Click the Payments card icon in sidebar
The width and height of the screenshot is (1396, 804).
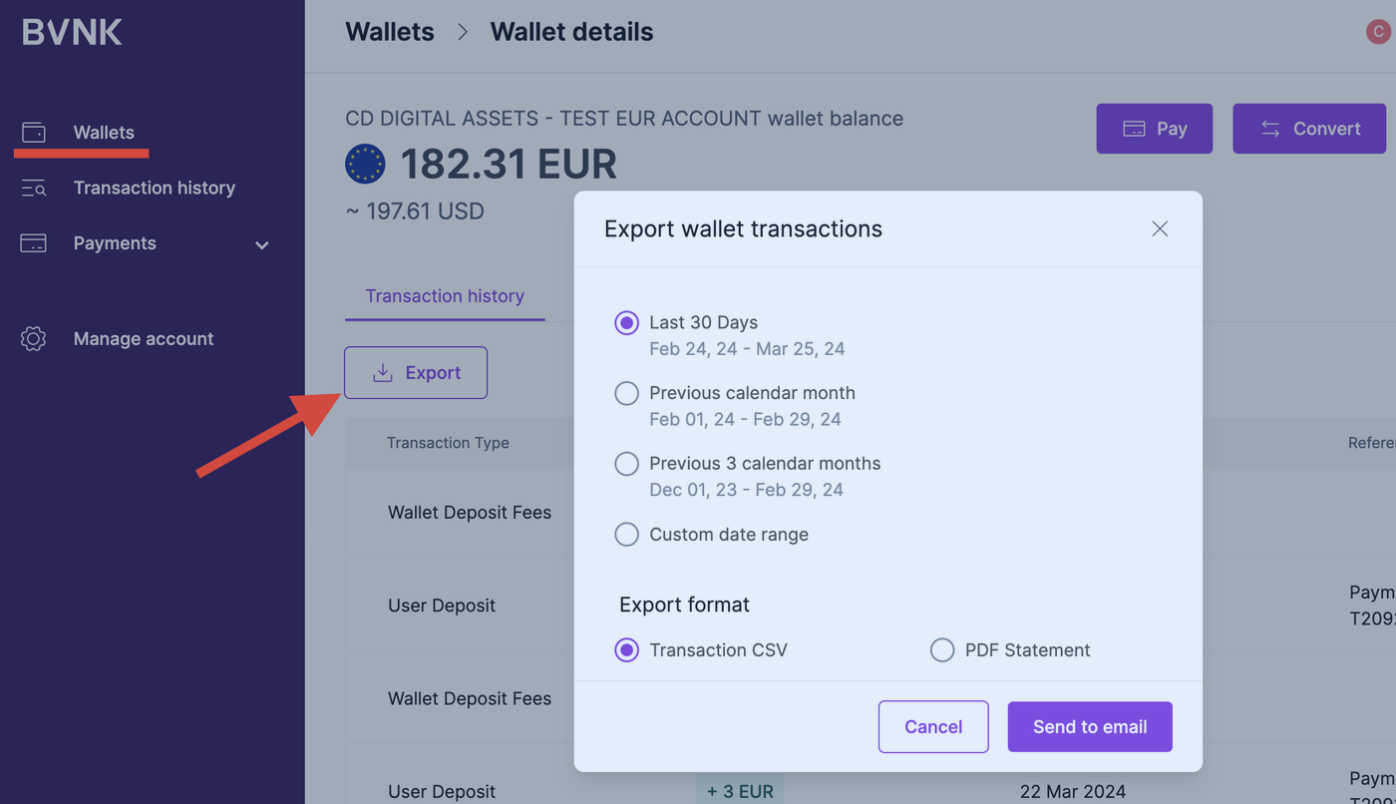[x=34, y=243]
